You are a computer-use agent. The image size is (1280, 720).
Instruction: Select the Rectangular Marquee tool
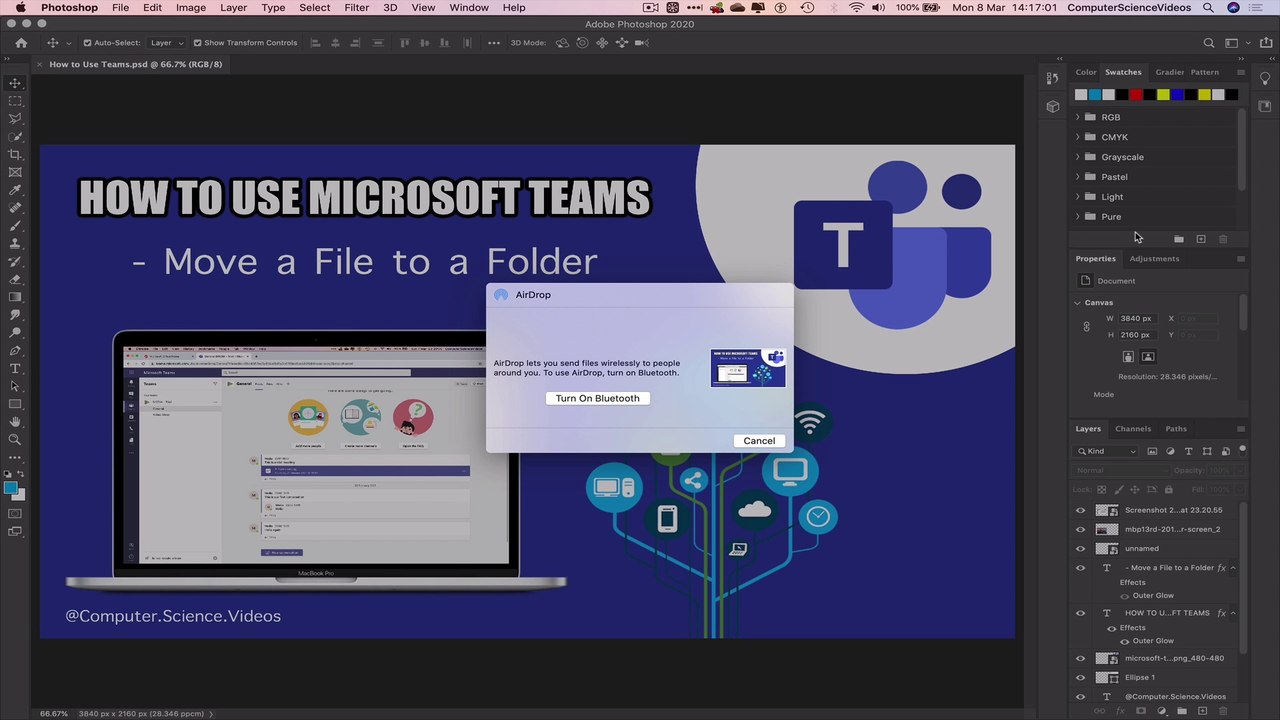[15, 101]
